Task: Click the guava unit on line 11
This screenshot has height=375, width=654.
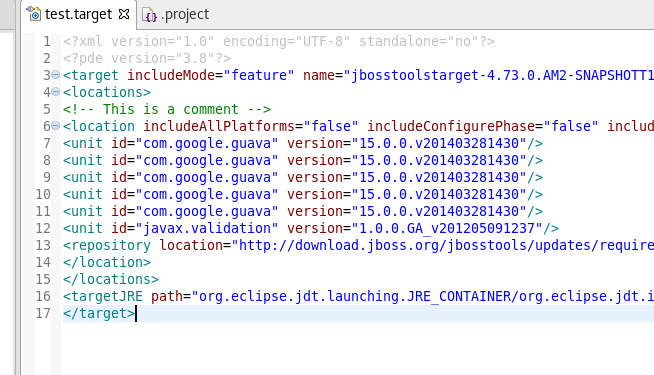Action: pyautogui.click(x=303, y=211)
